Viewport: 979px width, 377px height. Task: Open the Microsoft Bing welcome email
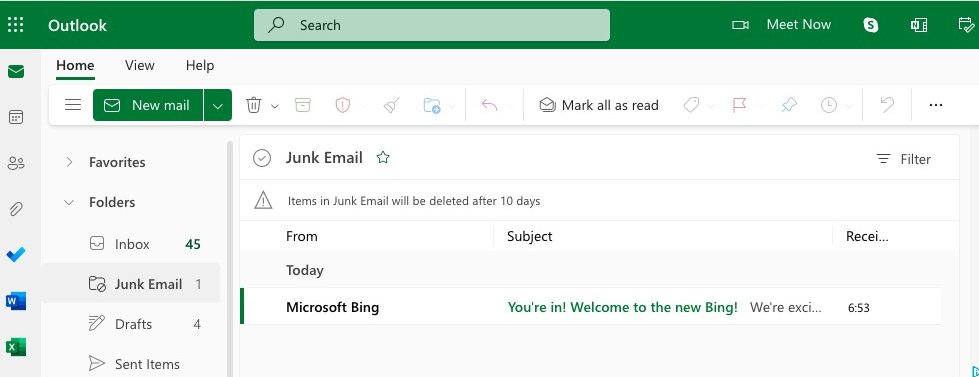tap(592, 307)
